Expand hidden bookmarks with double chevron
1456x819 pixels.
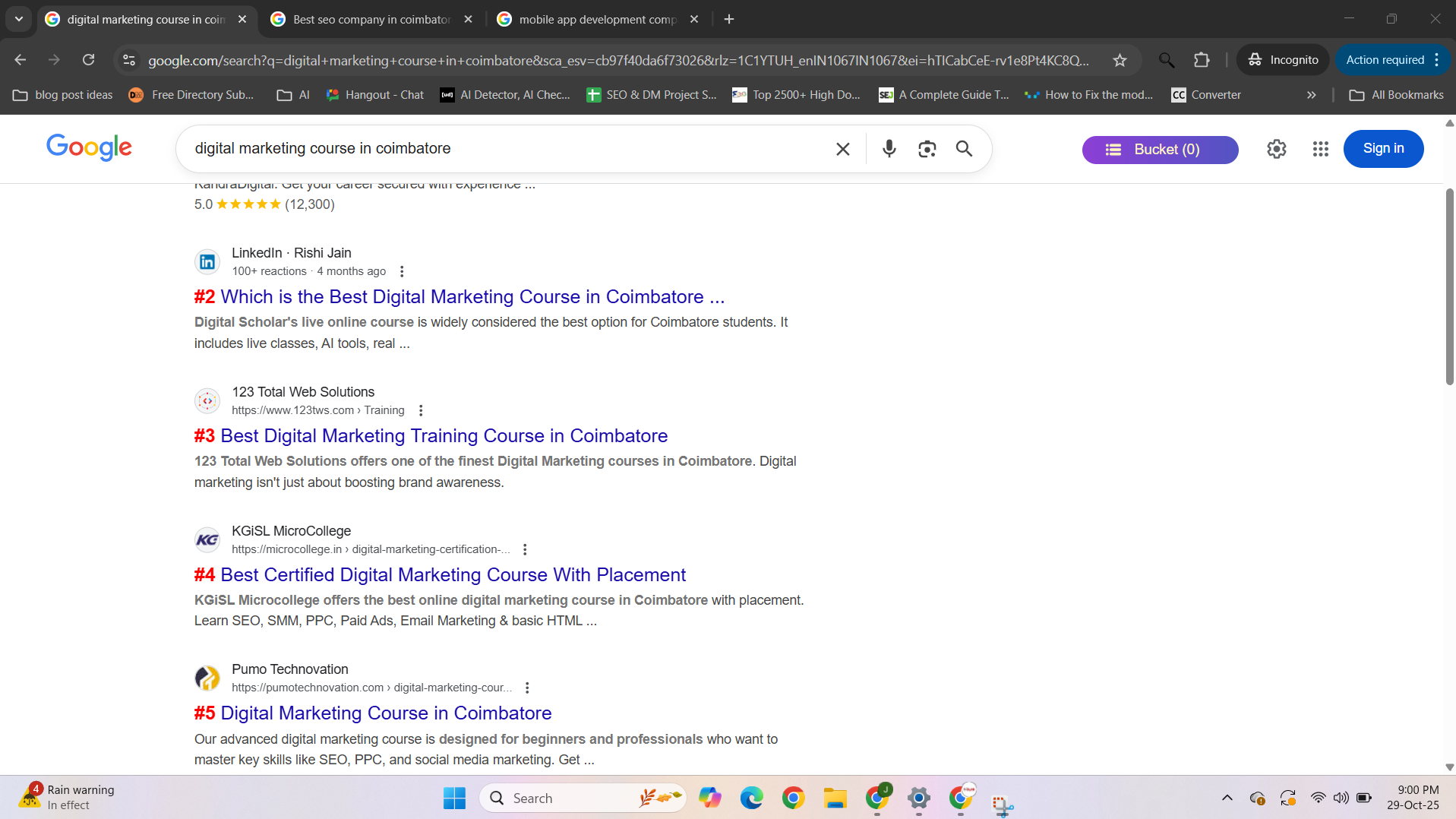[x=1311, y=95]
